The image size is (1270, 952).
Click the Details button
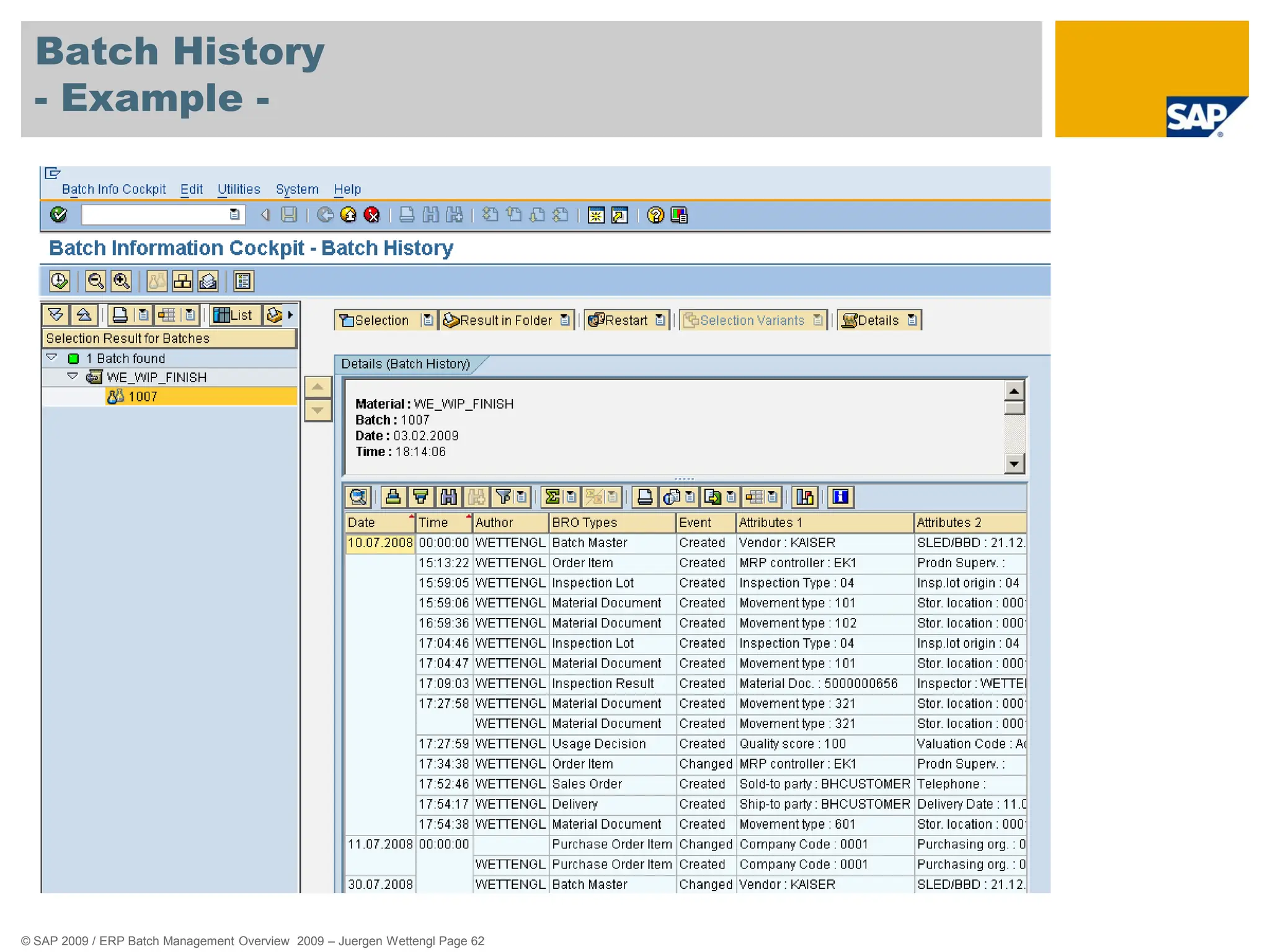tap(871, 320)
